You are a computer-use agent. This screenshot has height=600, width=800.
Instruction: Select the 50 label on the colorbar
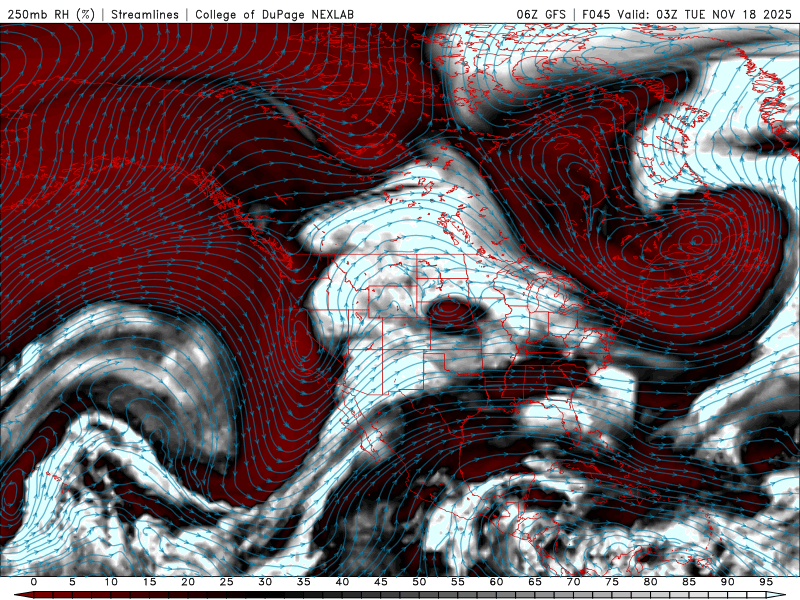[x=419, y=582]
